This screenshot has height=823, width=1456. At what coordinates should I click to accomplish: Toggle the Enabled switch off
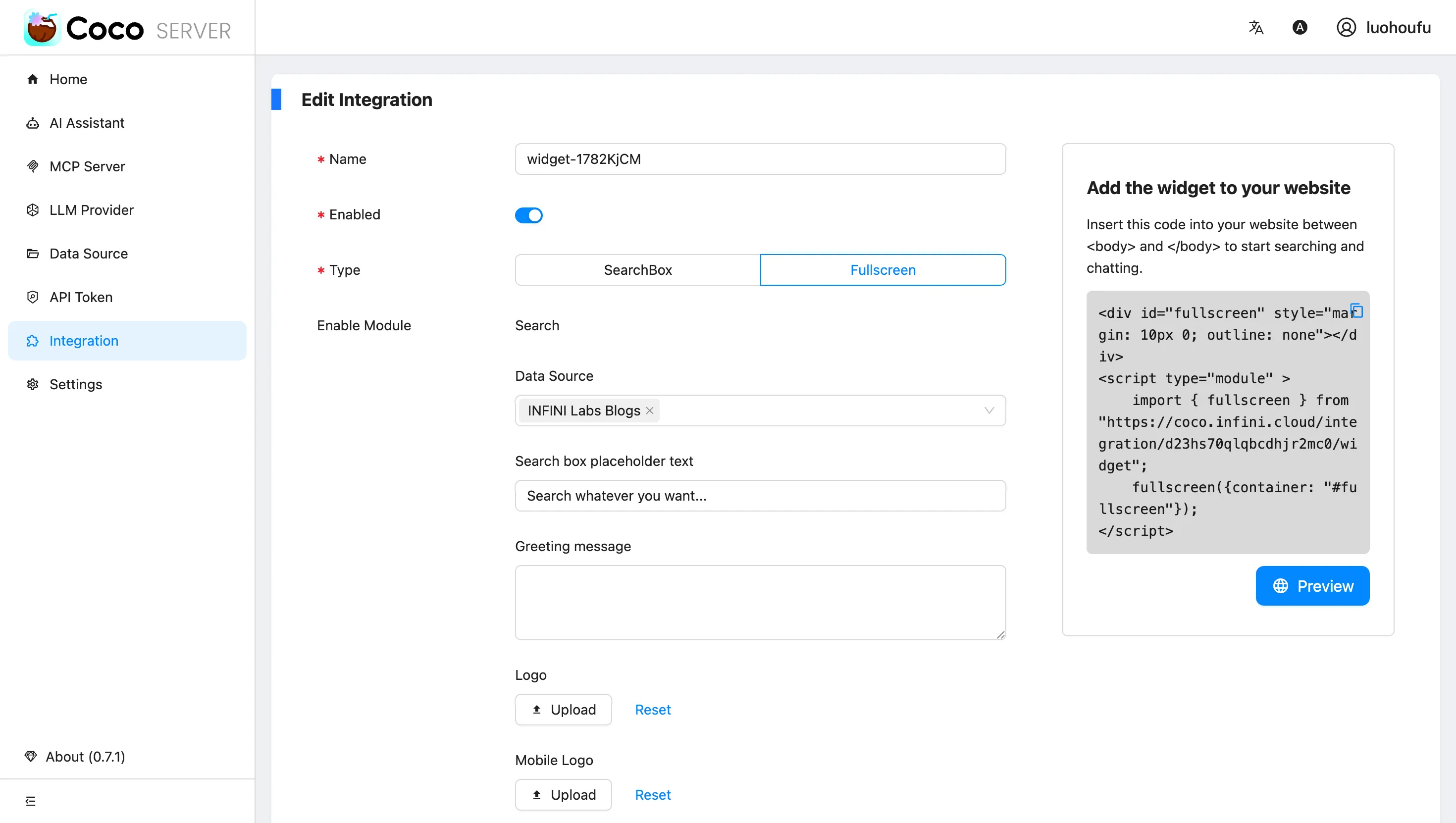[528, 215]
